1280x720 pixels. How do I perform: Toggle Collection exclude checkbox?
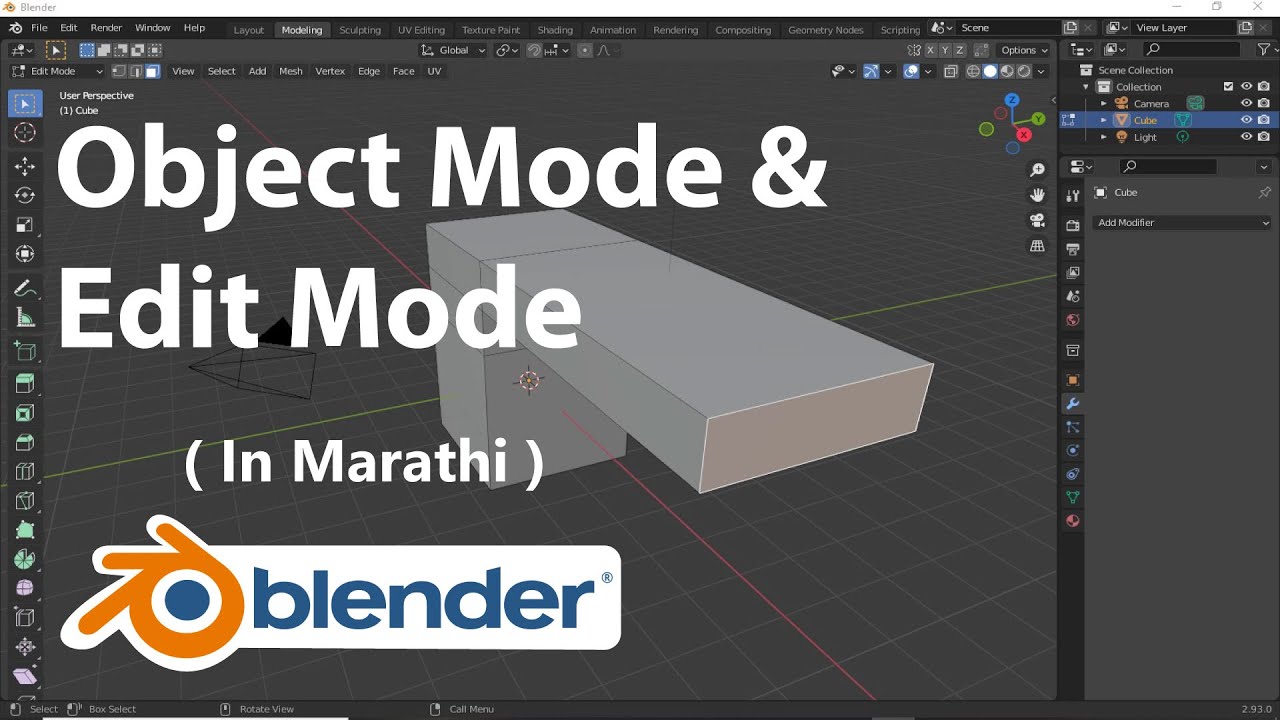point(1228,87)
